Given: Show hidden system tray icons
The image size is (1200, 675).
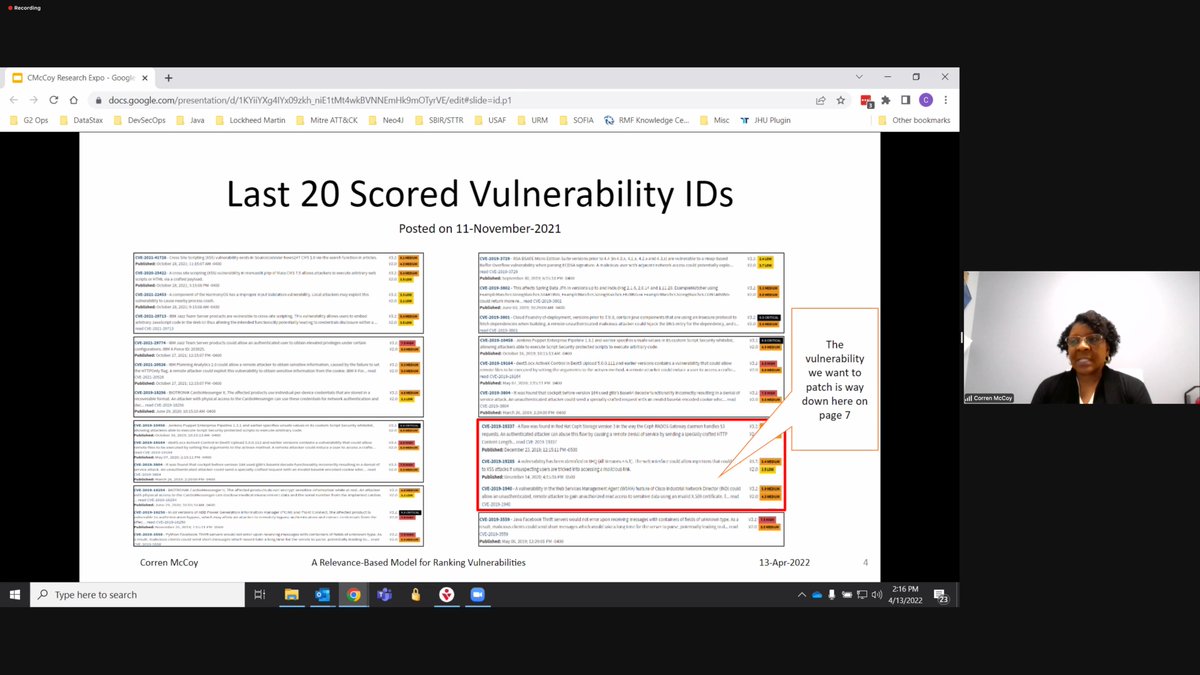Looking at the screenshot, I should (x=802, y=594).
